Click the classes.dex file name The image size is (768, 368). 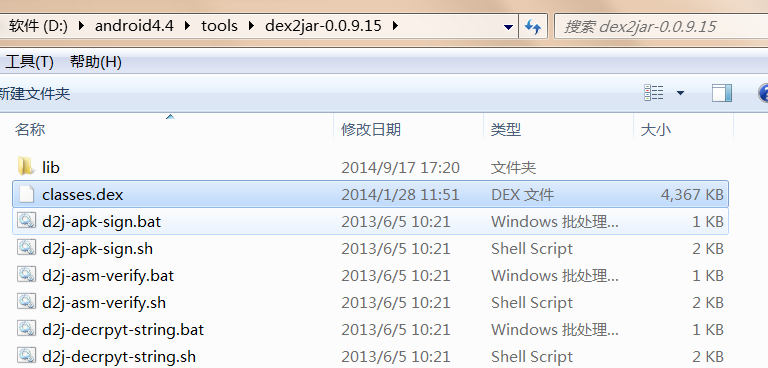pyautogui.click(x=82, y=195)
